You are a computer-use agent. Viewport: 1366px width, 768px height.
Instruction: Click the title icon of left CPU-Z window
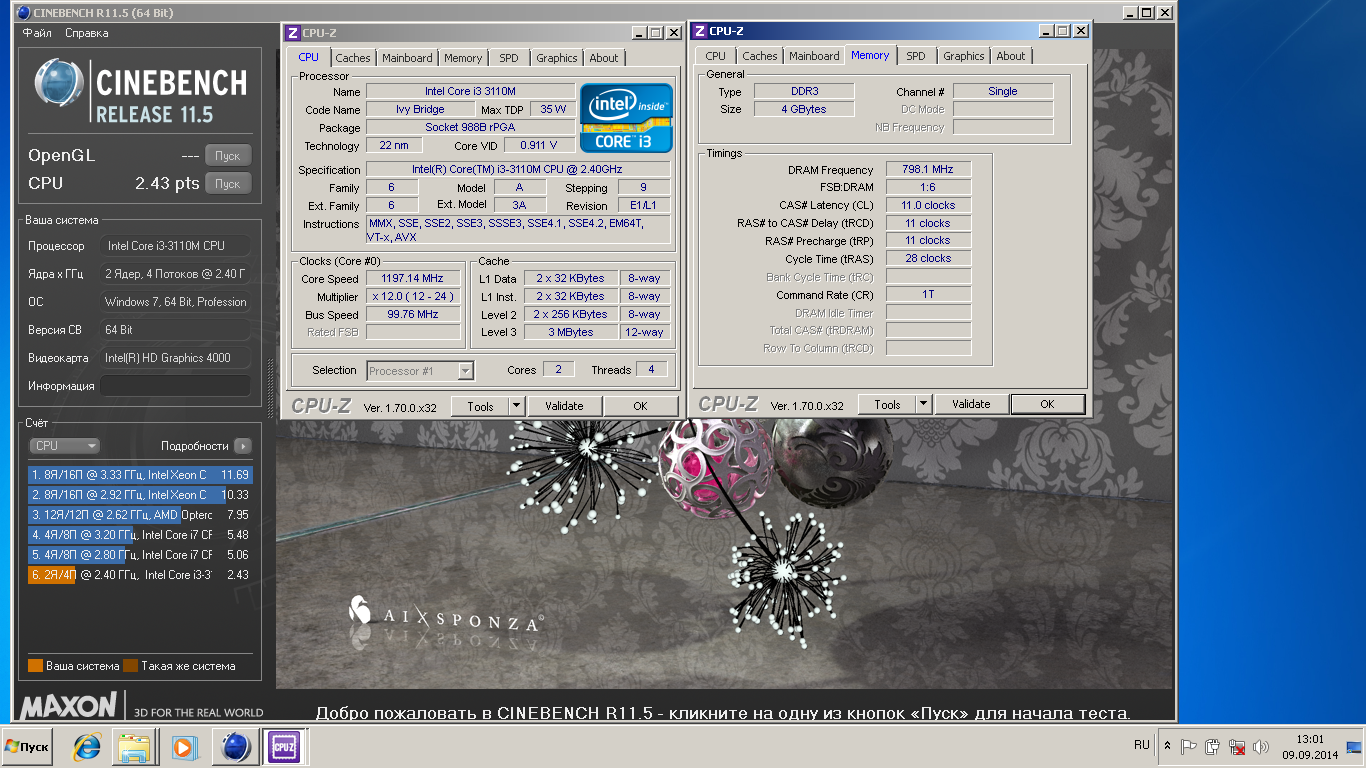[291, 33]
